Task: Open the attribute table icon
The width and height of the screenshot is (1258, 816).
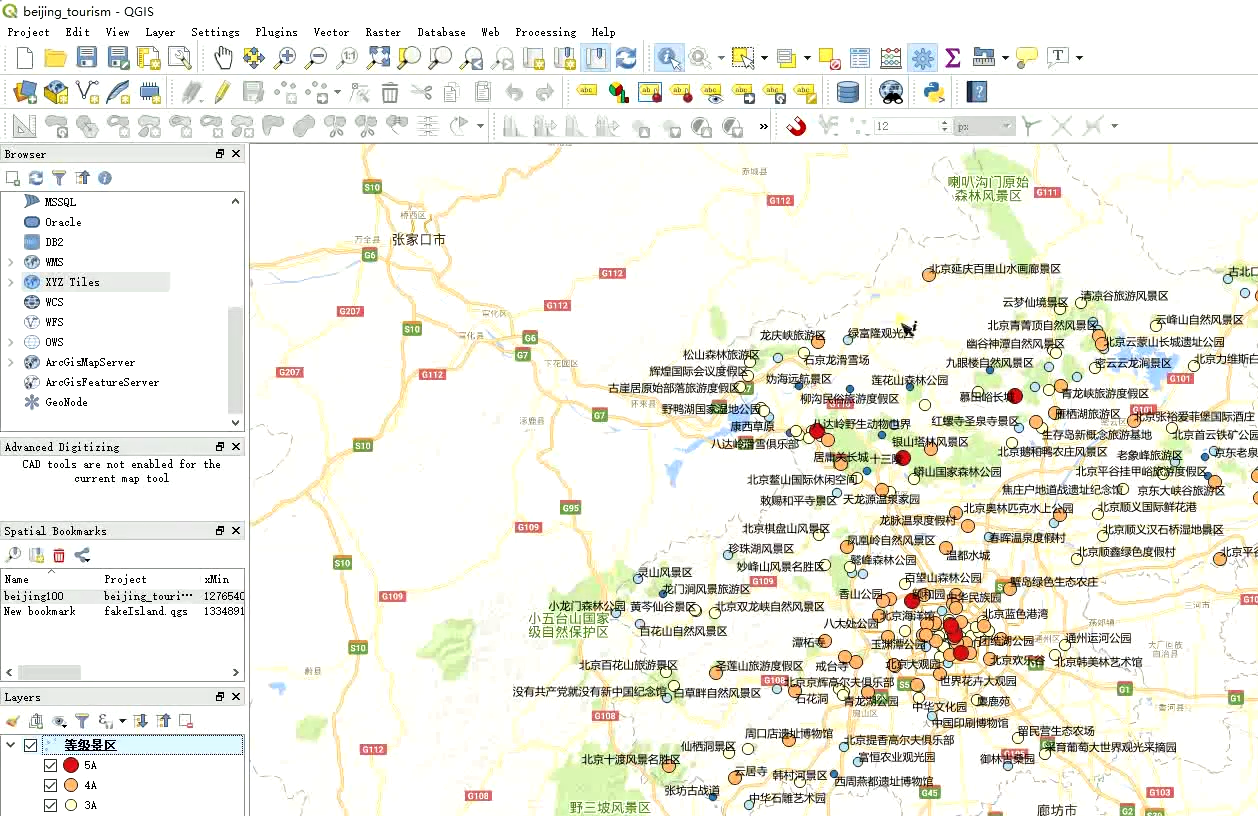Action: click(x=860, y=58)
